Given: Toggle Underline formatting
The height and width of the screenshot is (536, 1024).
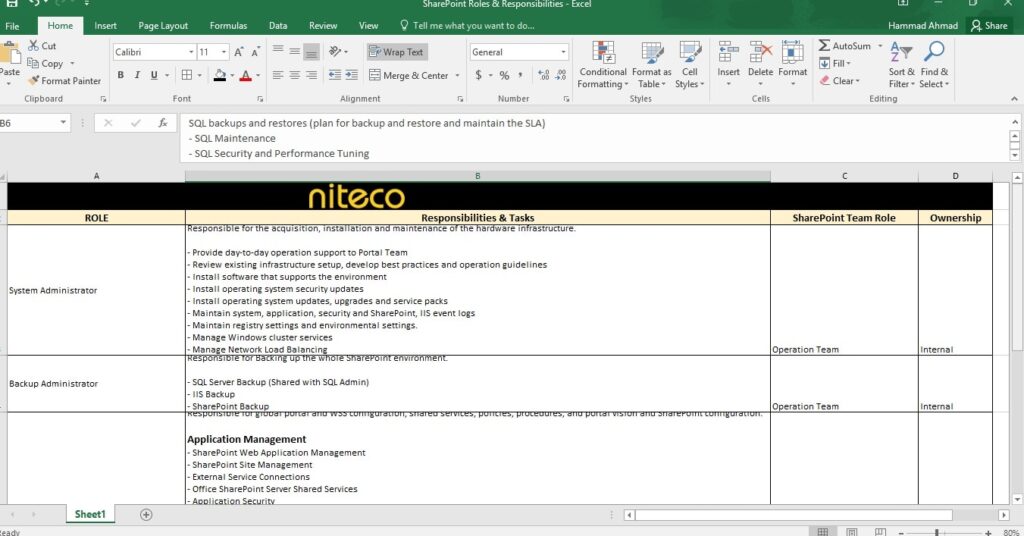Looking at the screenshot, I should tap(154, 75).
